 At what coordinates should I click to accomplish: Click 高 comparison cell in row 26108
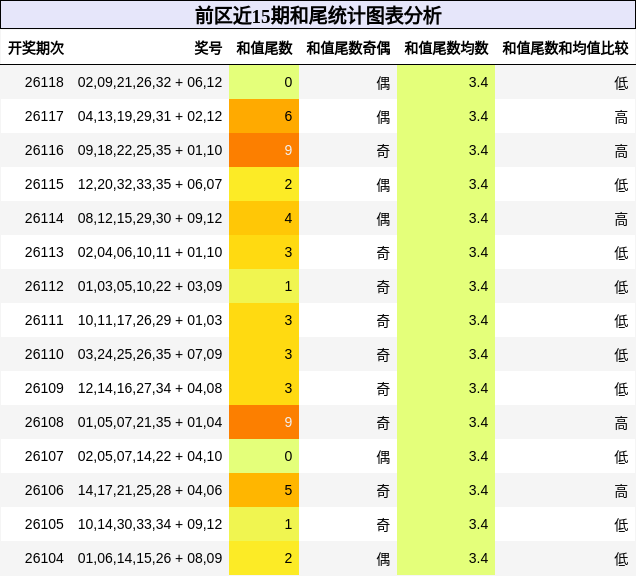click(565, 422)
